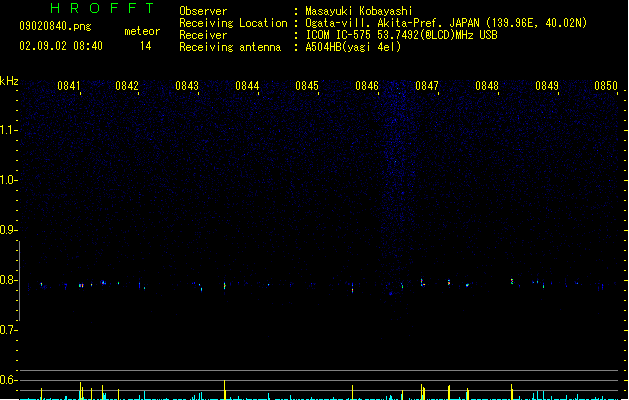Click the 0848 time marker
The image size is (629, 400).
(487, 86)
